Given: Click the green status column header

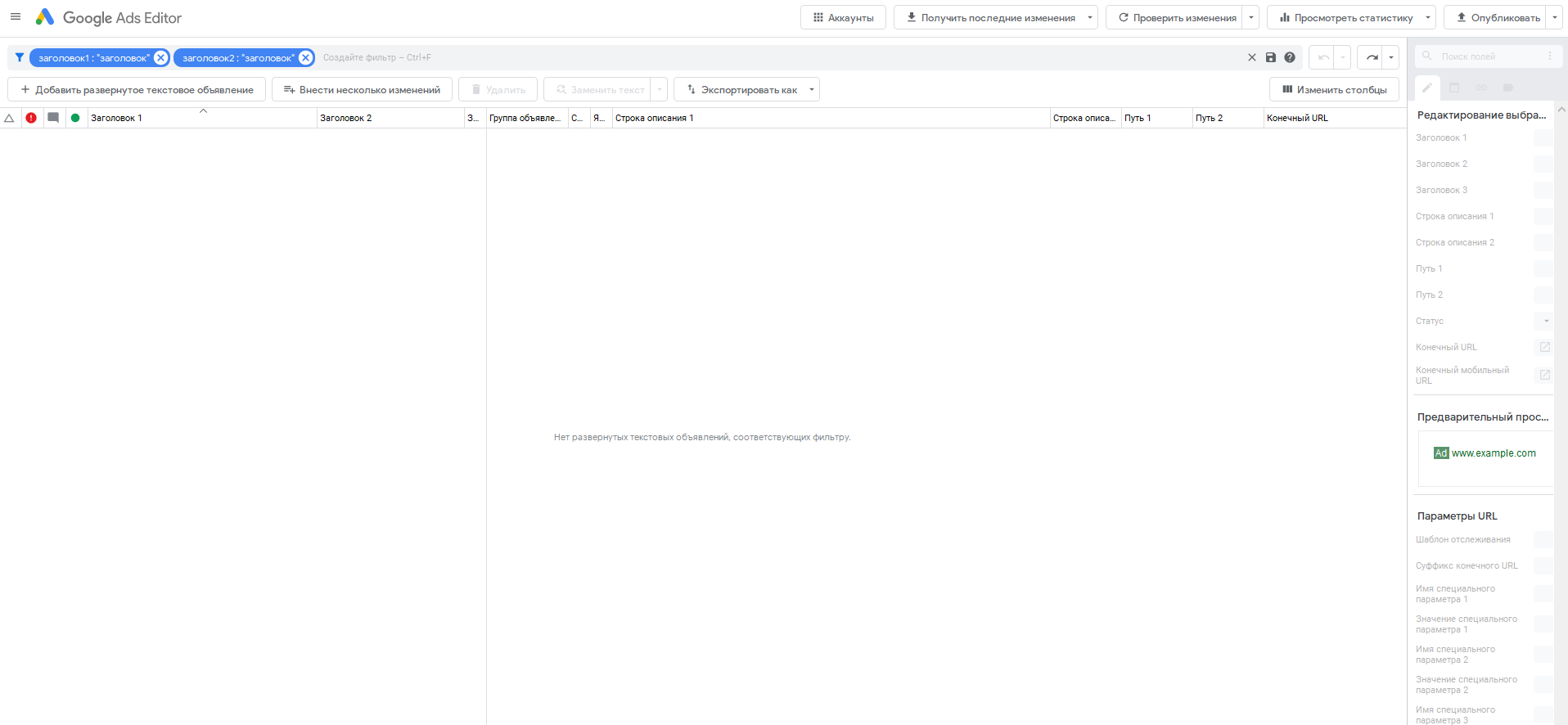Looking at the screenshot, I should (x=75, y=118).
